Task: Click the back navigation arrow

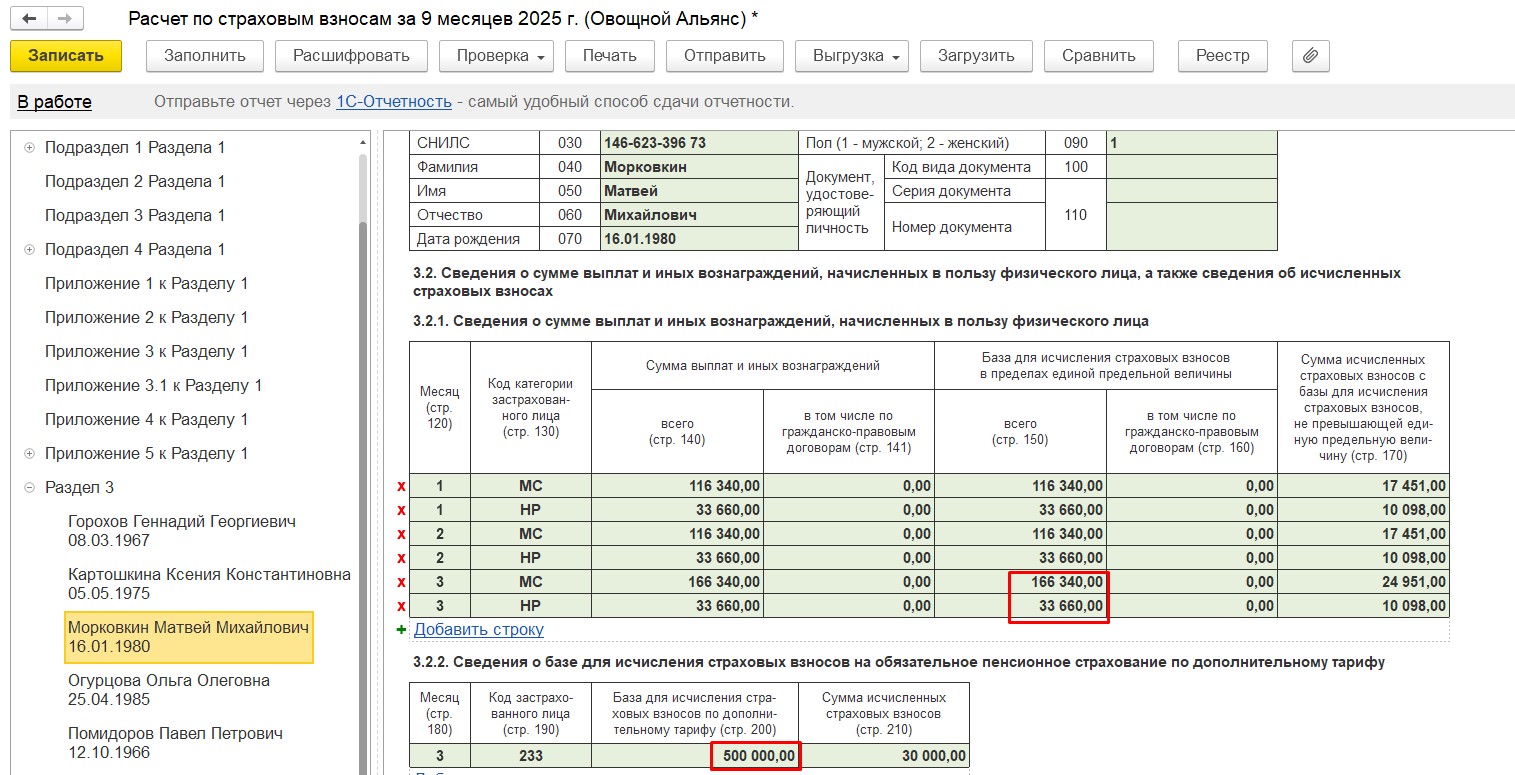Action: pyautogui.click(x=31, y=19)
